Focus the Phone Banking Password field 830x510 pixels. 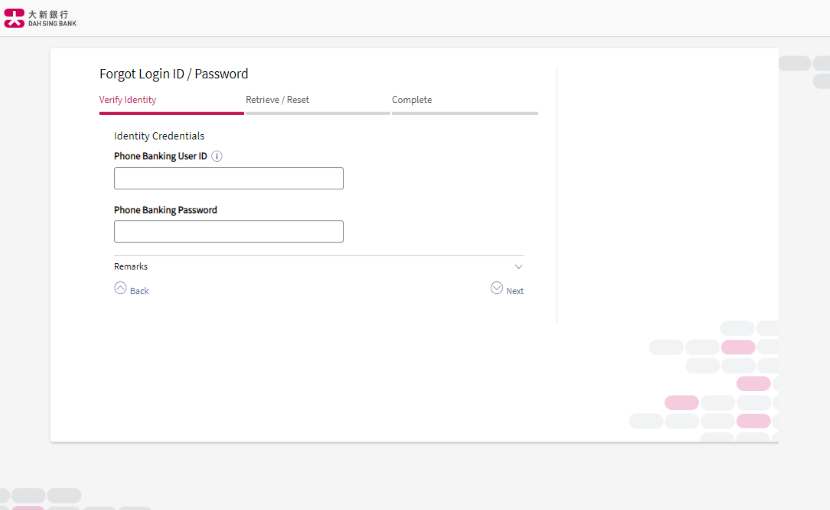[229, 231]
